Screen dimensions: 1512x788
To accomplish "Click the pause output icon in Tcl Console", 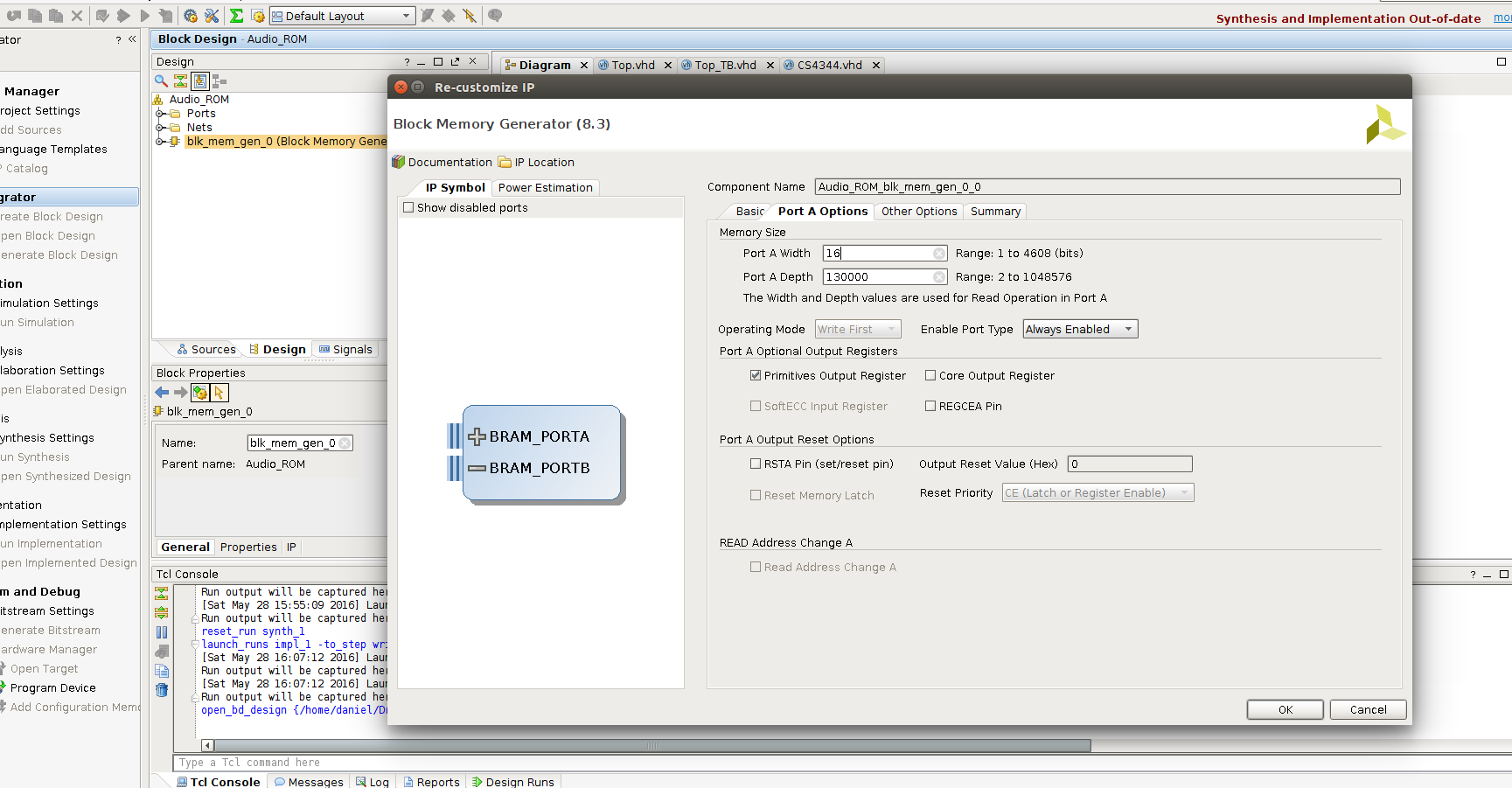I will pyautogui.click(x=162, y=632).
